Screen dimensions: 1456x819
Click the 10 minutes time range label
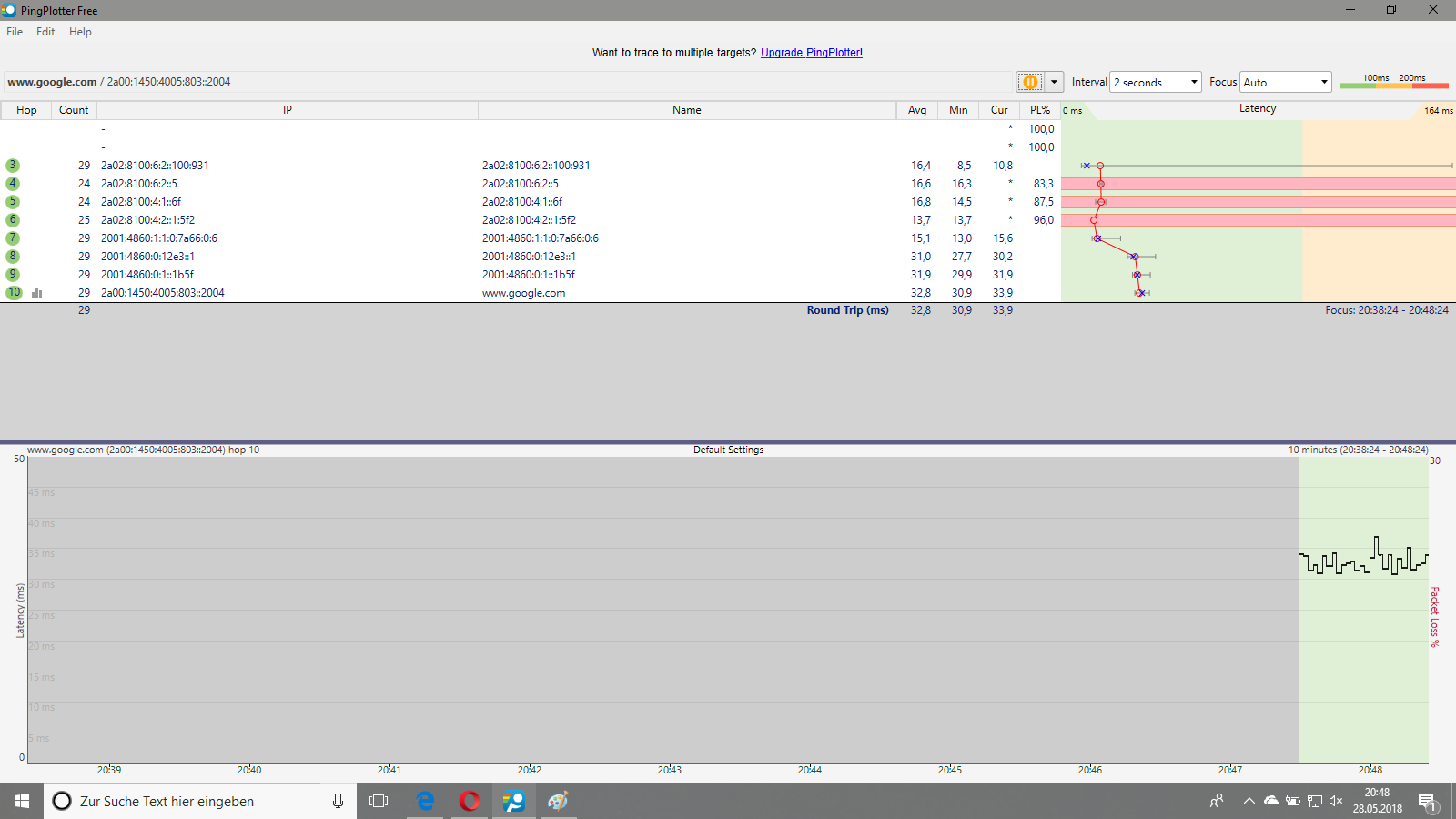click(x=1358, y=450)
